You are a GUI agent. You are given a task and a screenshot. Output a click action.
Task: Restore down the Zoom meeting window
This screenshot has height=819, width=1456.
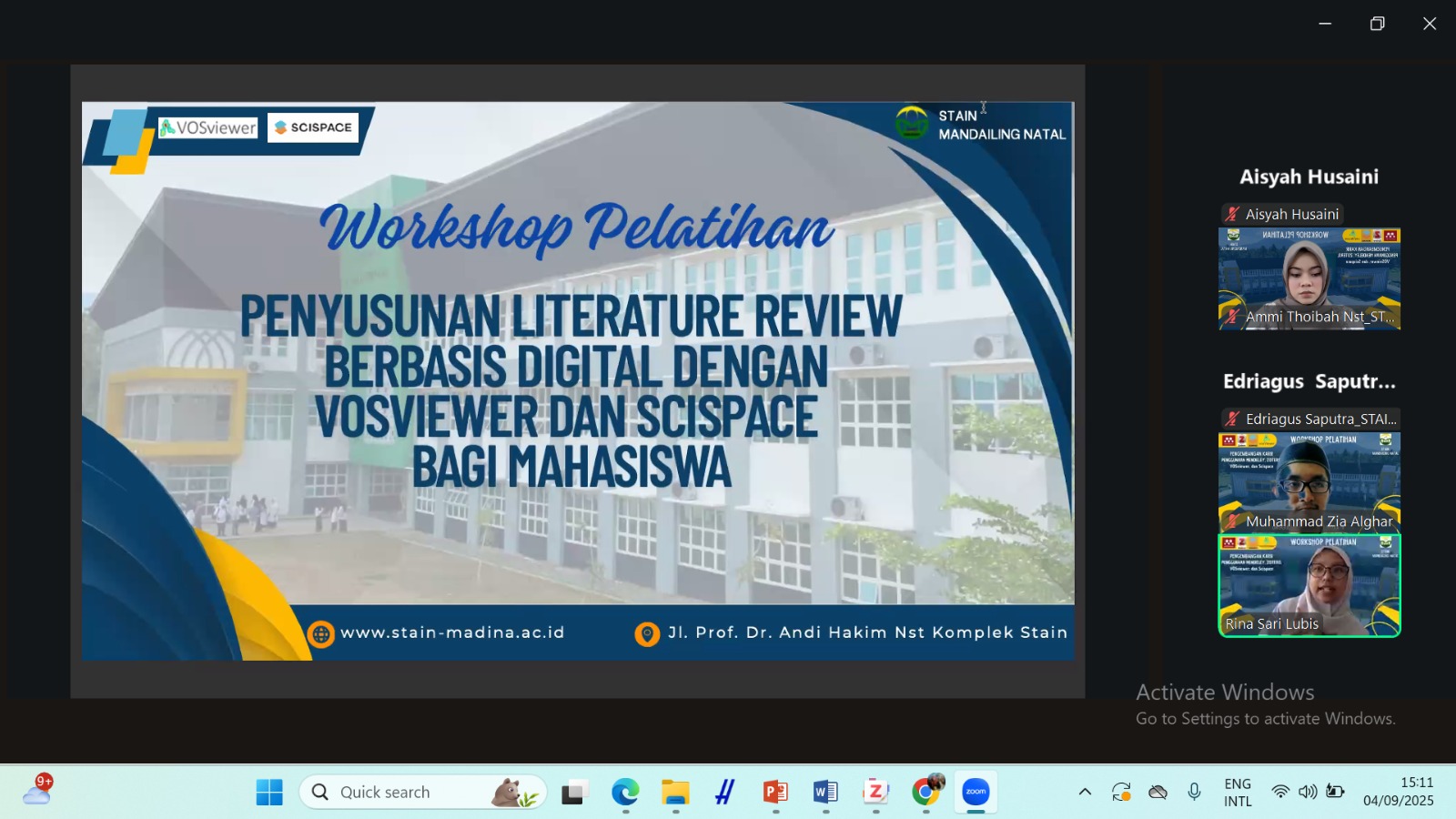(1377, 24)
